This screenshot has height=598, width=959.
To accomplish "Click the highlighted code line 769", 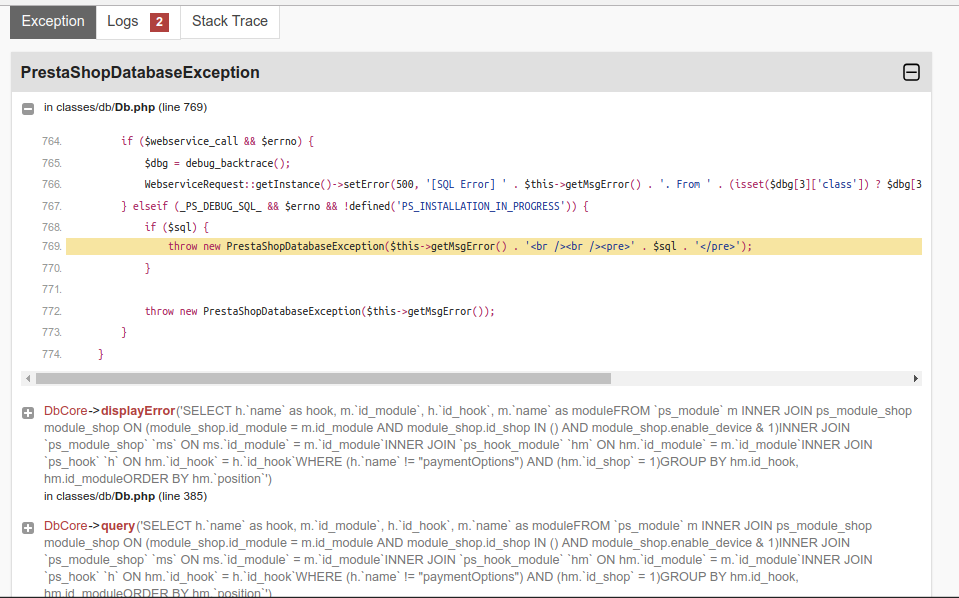I will (x=494, y=246).
